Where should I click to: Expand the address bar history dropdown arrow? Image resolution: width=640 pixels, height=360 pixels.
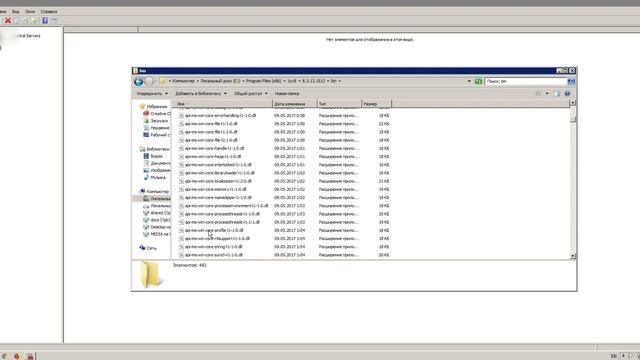(469, 81)
